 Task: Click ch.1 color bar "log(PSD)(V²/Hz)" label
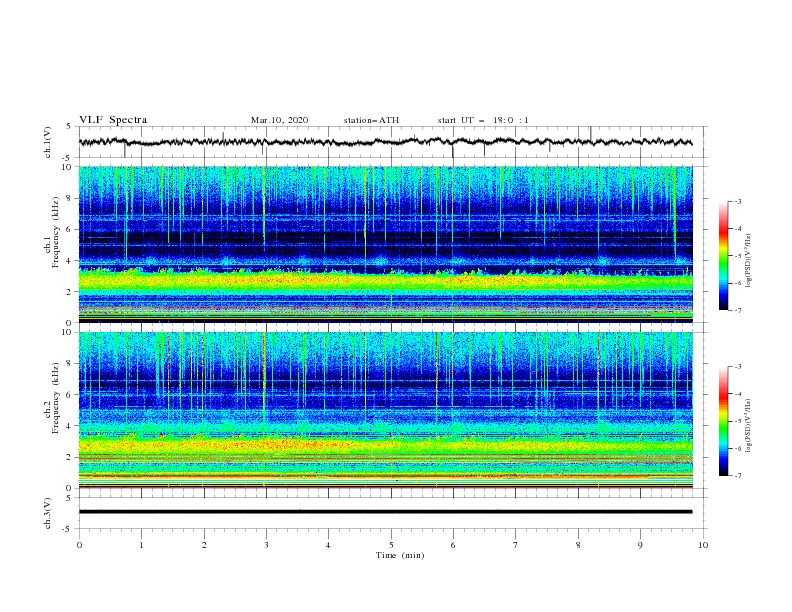tap(750, 261)
